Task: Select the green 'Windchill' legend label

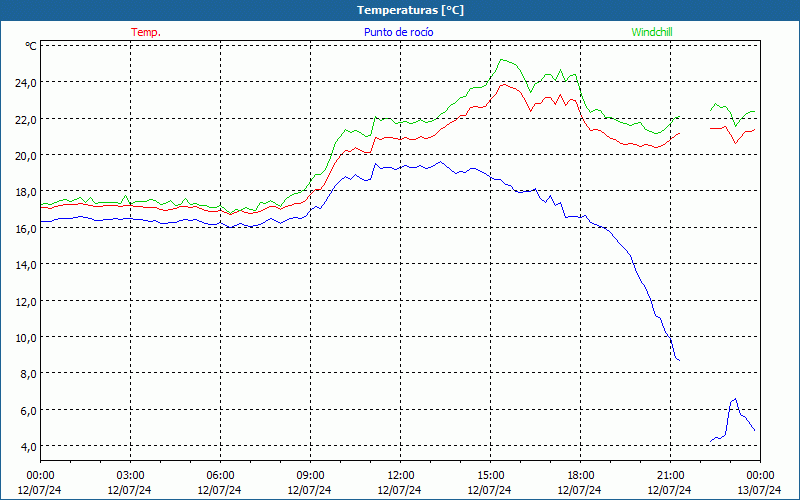Action: [x=652, y=32]
